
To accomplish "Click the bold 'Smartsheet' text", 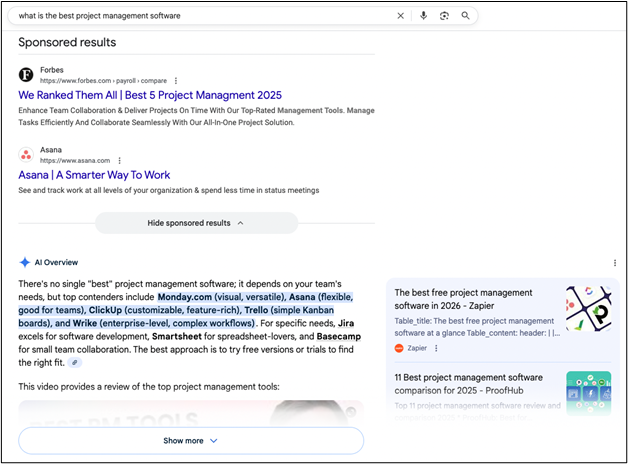I will [x=177, y=336].
